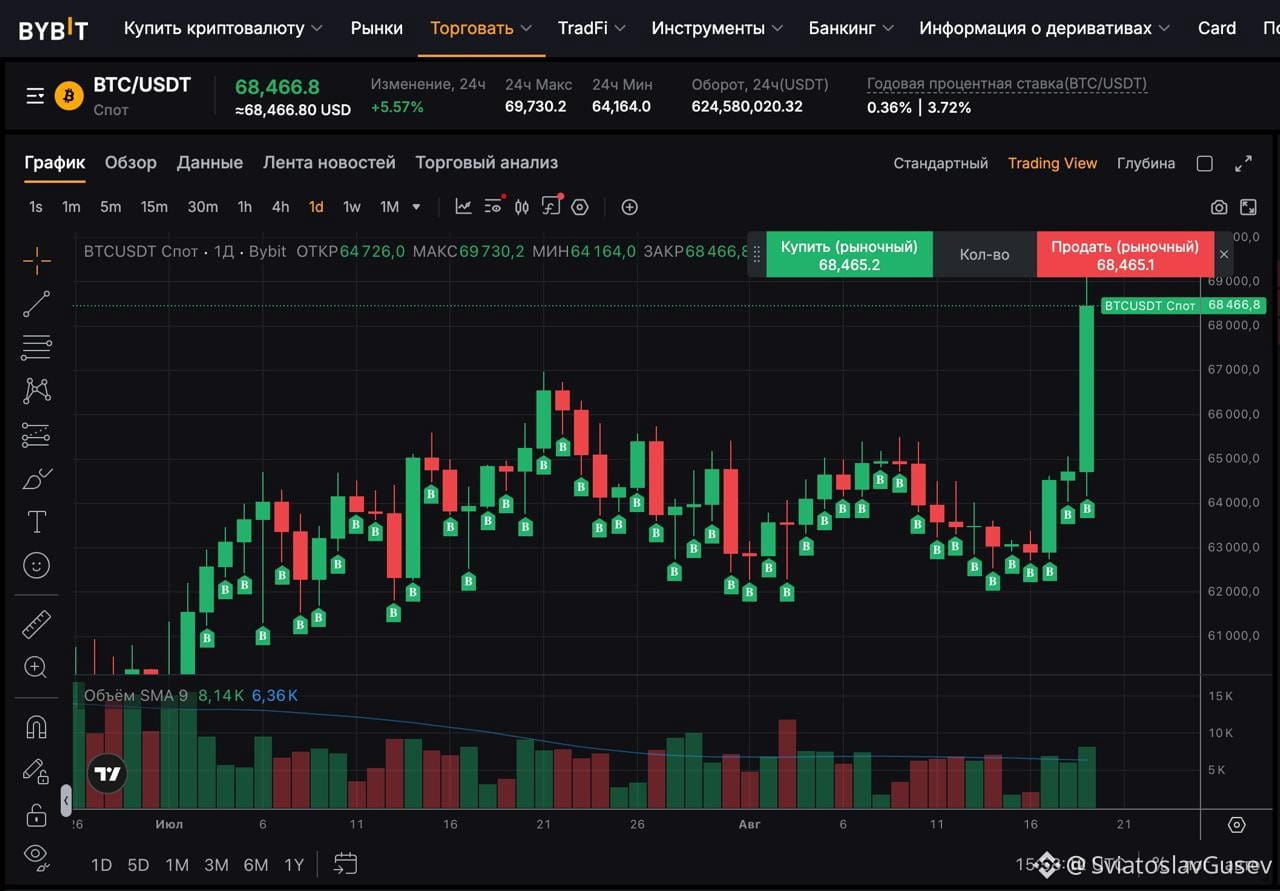Expand the Торговать dropdown menu

coord(481,28)
